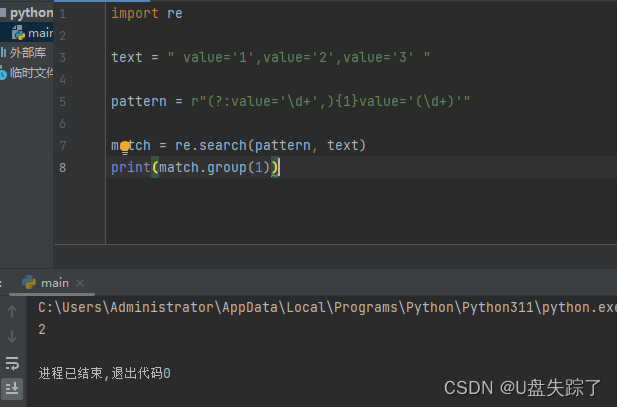Open the python project folder node
Screen dimensions: 617x407
[x=27, y=13]
